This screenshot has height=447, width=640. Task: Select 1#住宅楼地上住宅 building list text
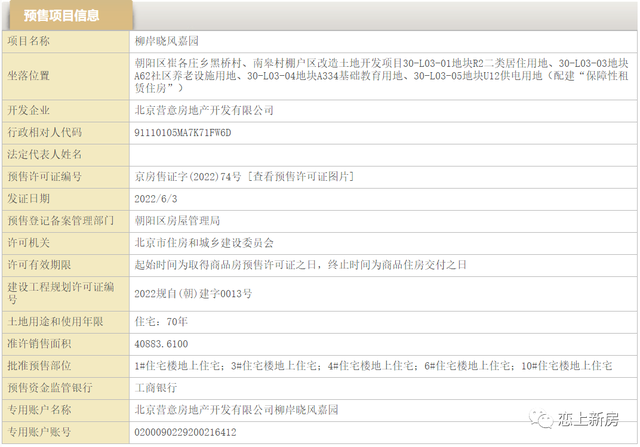tap(373, 366)
